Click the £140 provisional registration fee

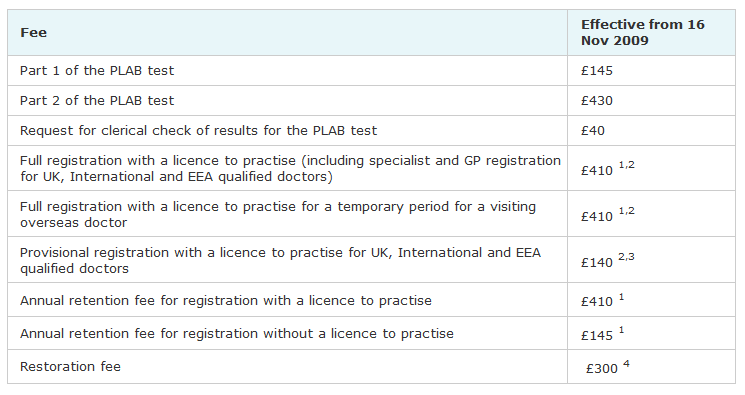pyautogui.click(x=597, y=262)
